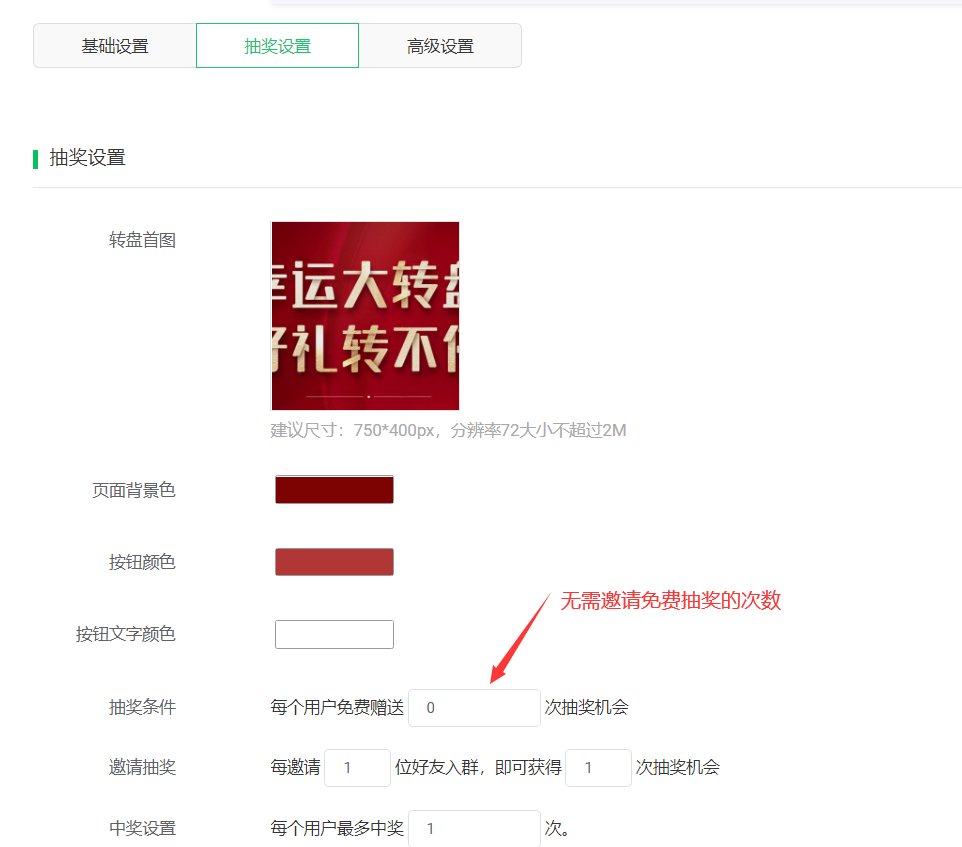962x847 pixels.
Task: Focus the 每个用户最多中奖 count field
Action: pos(474,829)
